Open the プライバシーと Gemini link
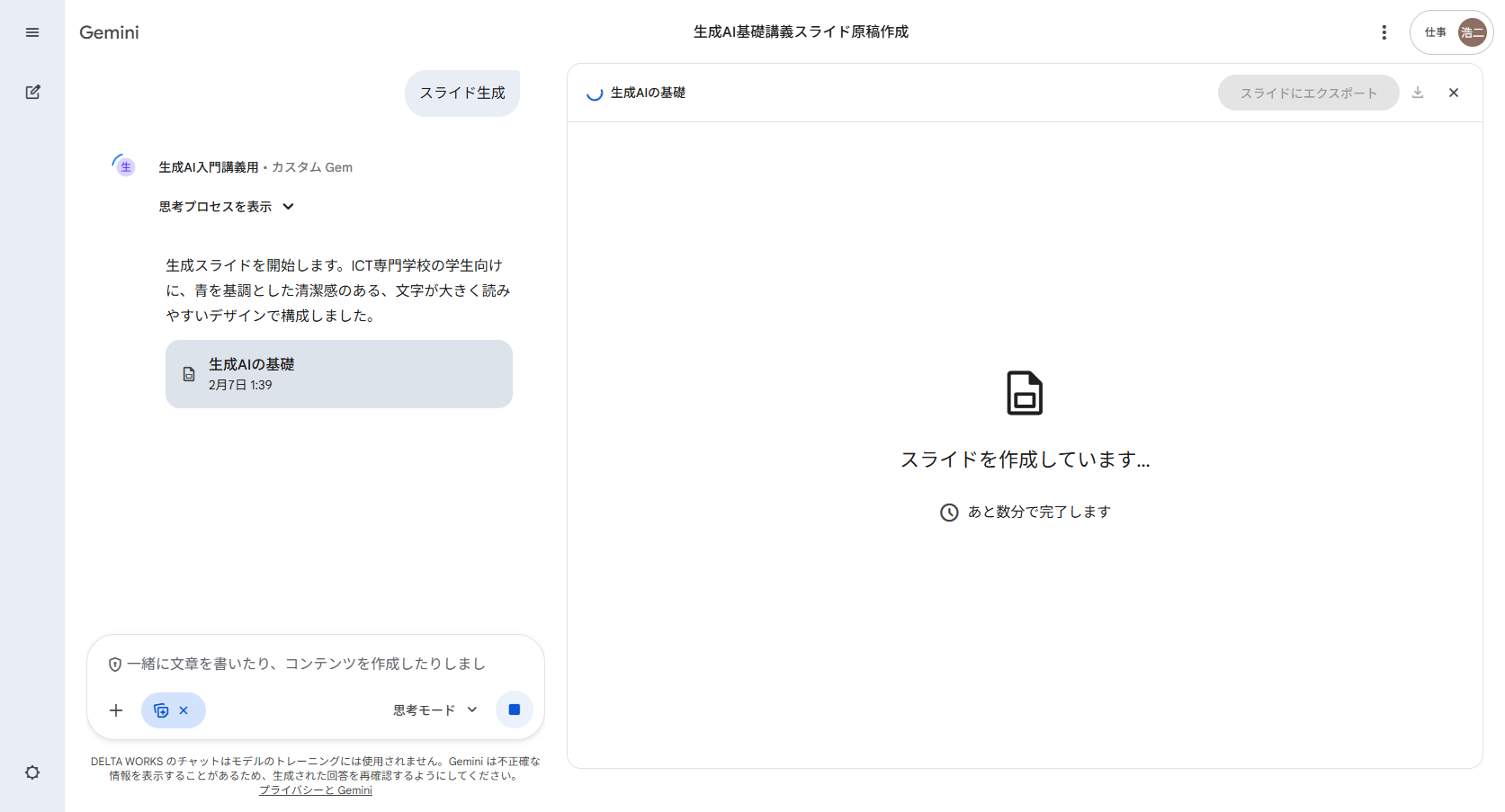 tap(315, 790)
